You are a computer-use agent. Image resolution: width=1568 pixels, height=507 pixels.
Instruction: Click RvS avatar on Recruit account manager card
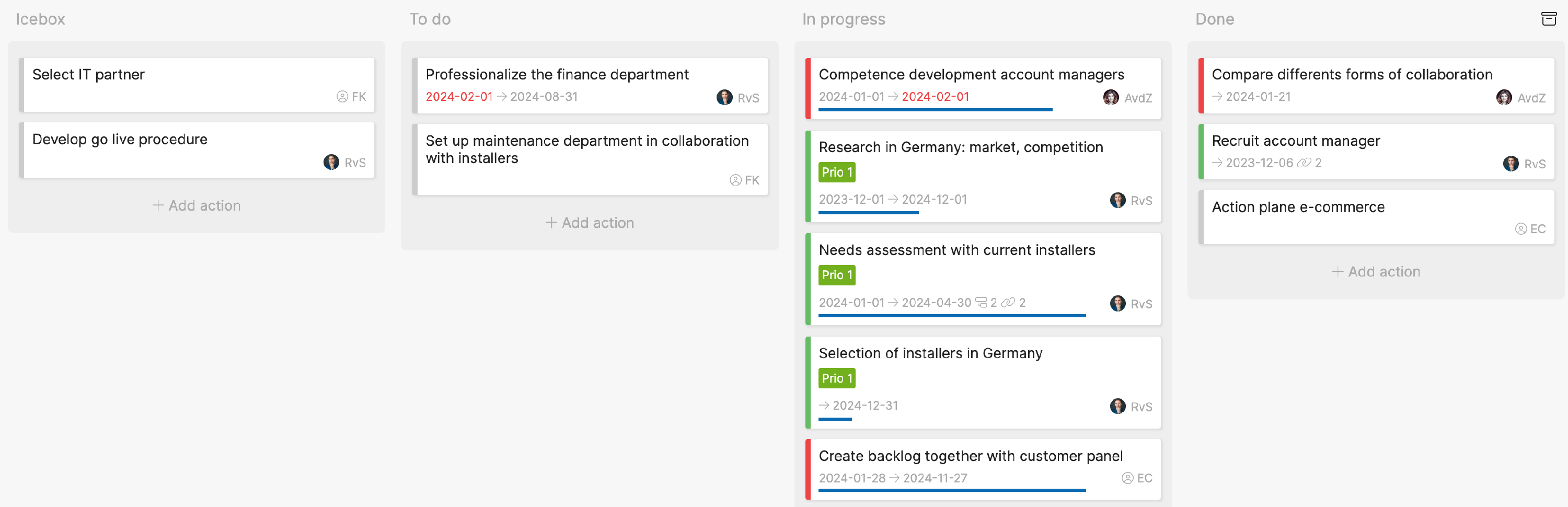(1511, 163)
